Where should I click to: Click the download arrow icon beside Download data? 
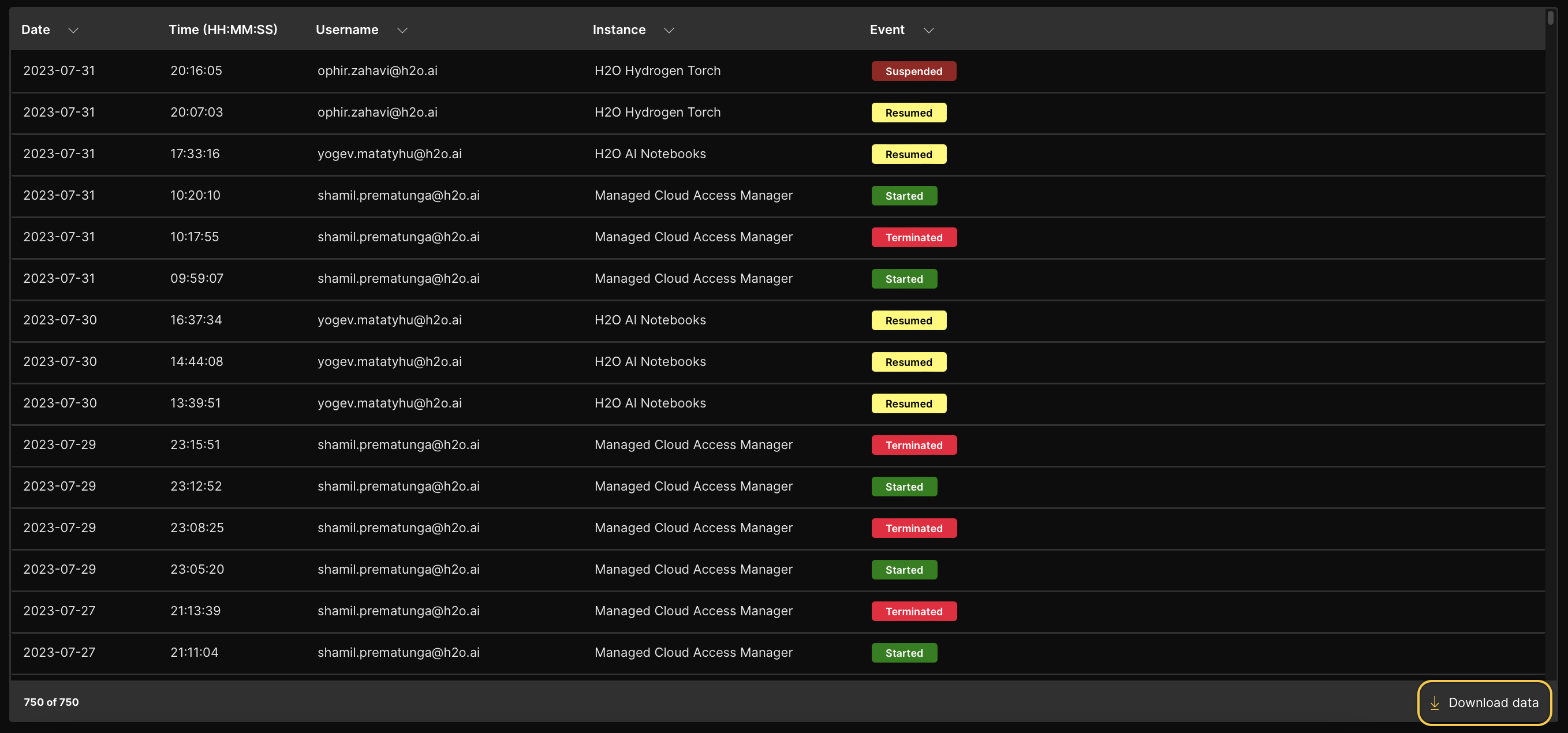click(1435, 702)
